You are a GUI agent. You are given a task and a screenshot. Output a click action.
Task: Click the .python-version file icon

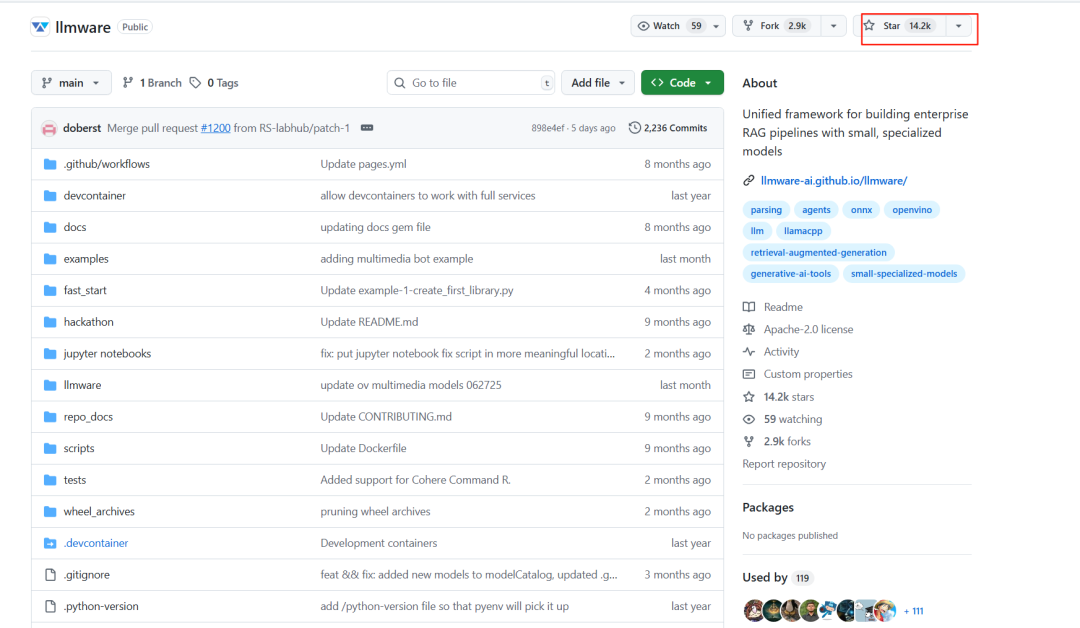(x=50, y=607)
